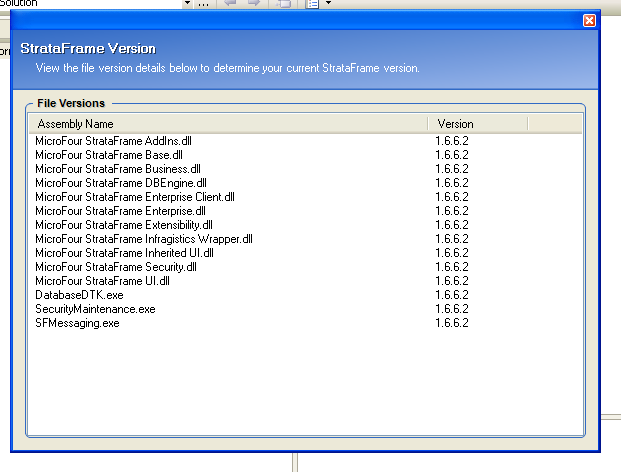The image size is (621, 472).
Task: Select the SecurityMaintenance.exe list item
Action: [x=95, y=310]
